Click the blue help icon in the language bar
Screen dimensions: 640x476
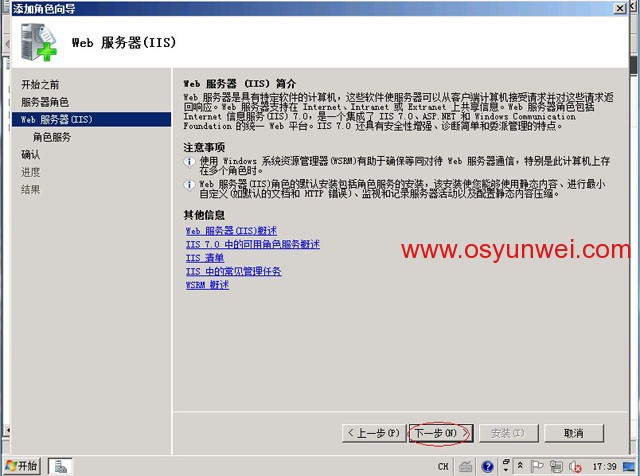click(x=487, y=466)
